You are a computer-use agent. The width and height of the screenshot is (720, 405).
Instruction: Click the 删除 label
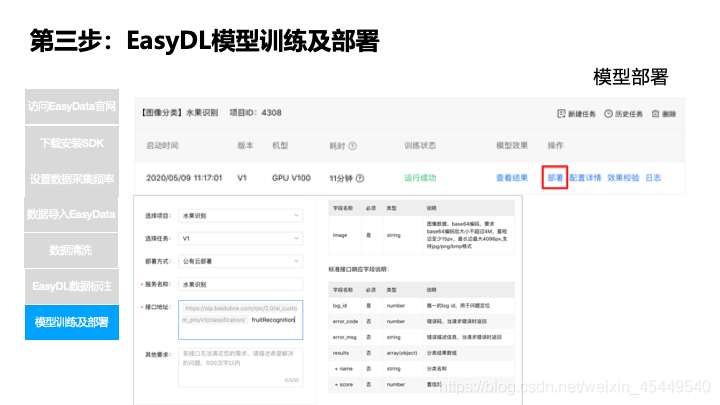669,114
